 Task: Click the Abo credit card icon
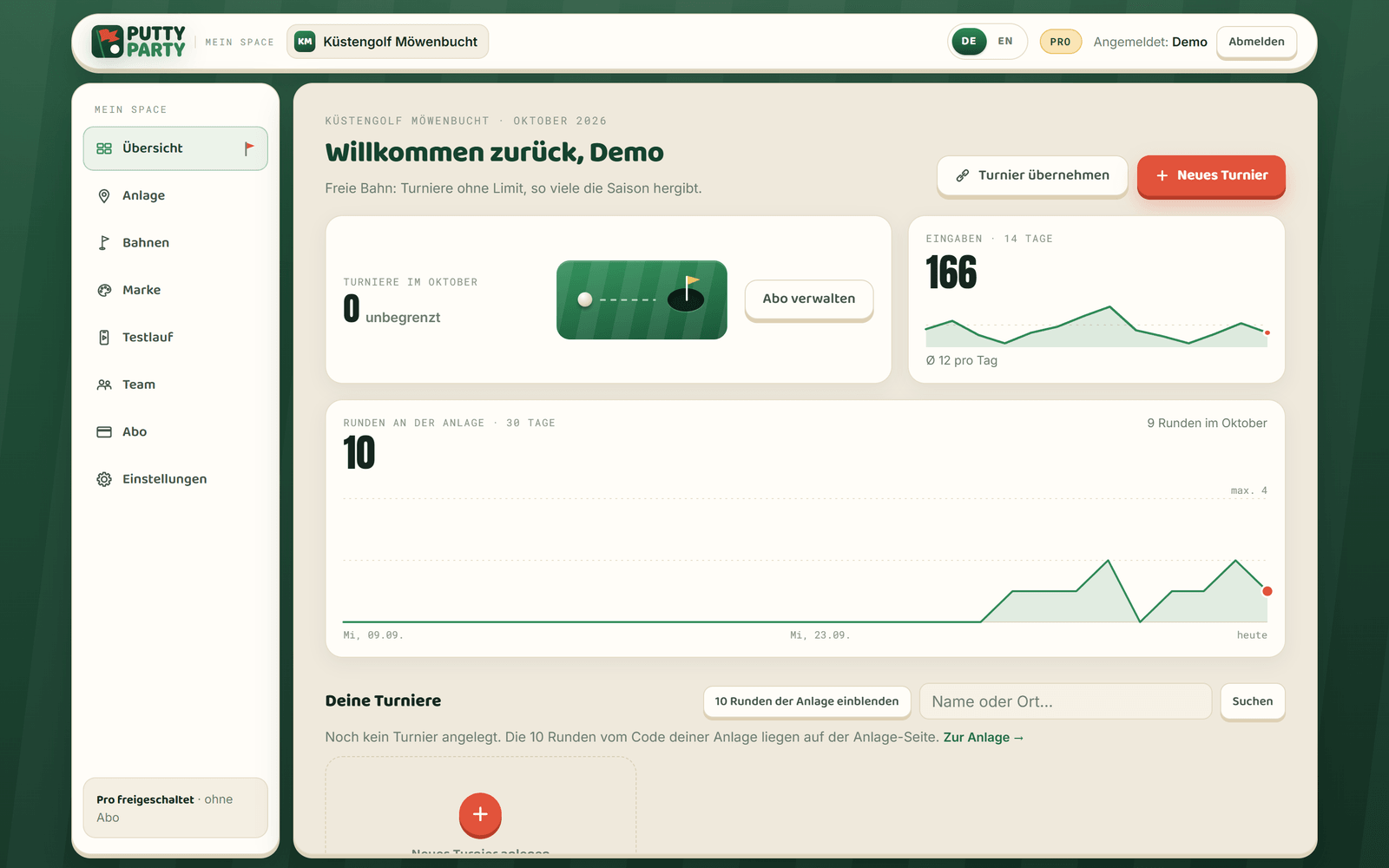(104, 432)
